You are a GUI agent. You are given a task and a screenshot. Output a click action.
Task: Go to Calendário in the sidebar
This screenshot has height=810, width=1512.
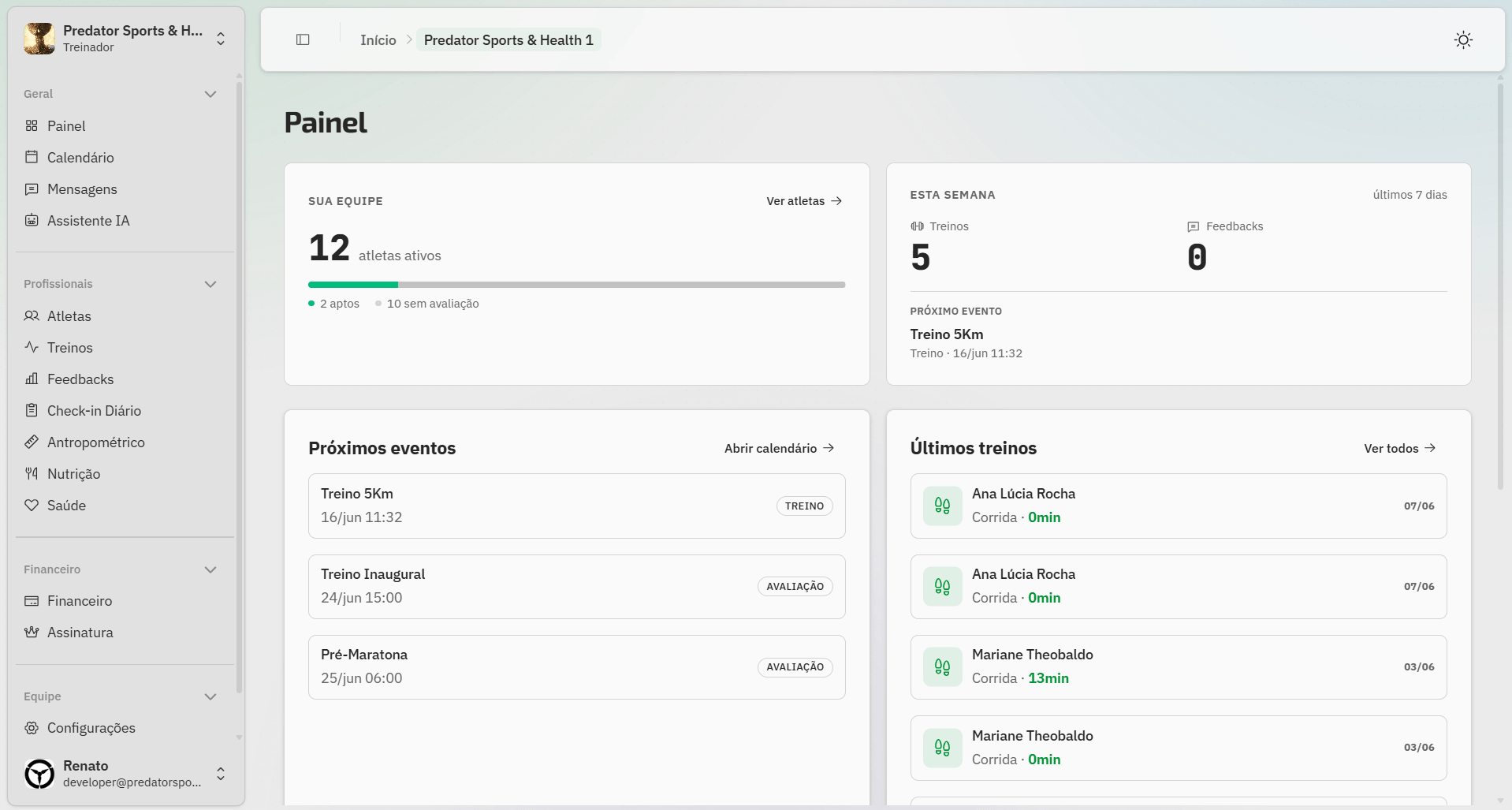click(125, 157)
